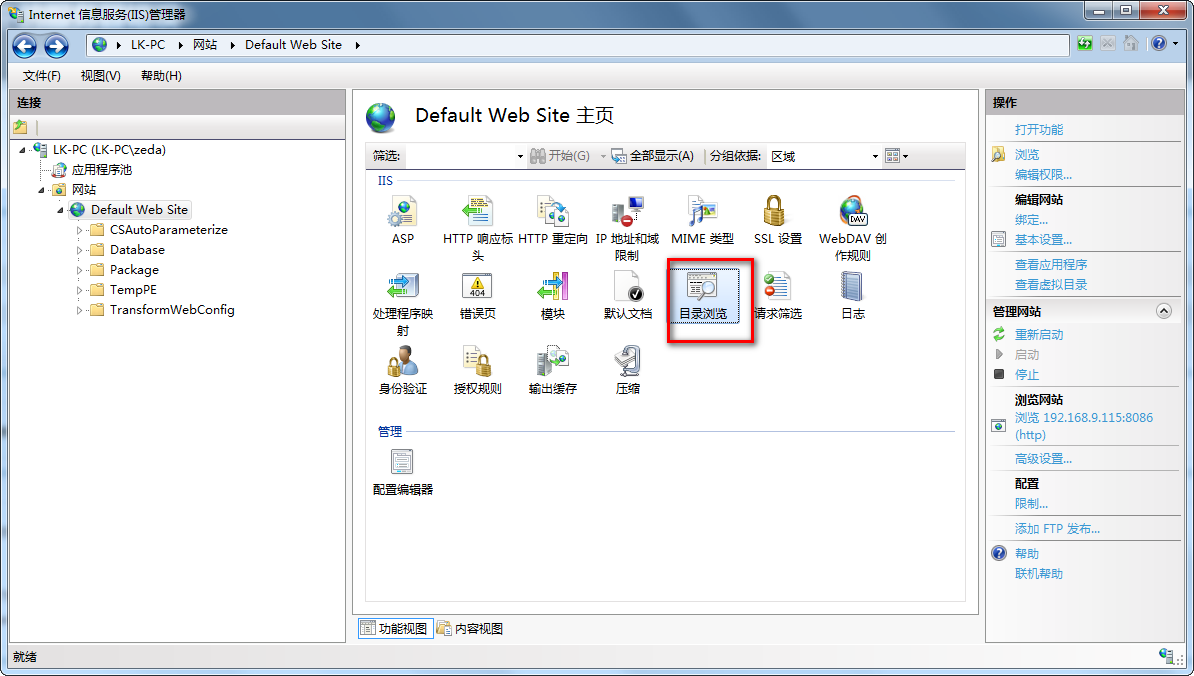1194x676 pixels.
Task: Select the 目录浏览 icon
Action: (x=703, y=295)
